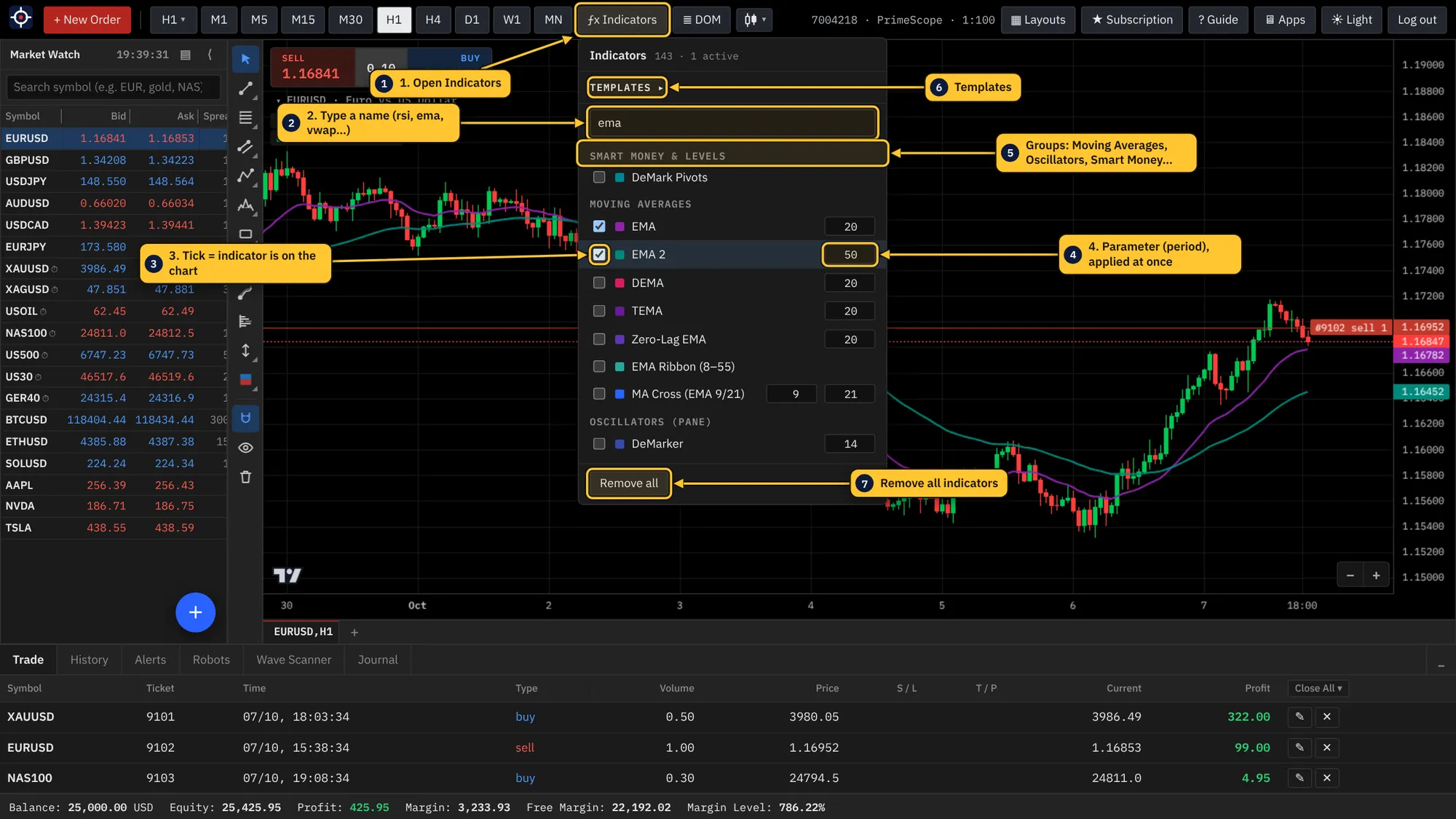Enable the DEMA indicator checkbox
This screenshot has height=819, width=1456.
[599, 283]
